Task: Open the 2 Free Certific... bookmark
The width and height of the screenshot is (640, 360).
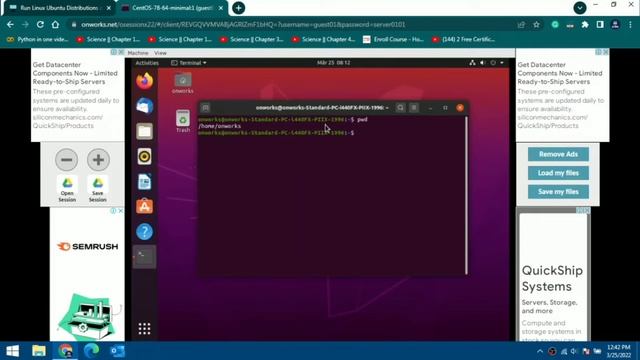Action: click(x=463, y=39)
